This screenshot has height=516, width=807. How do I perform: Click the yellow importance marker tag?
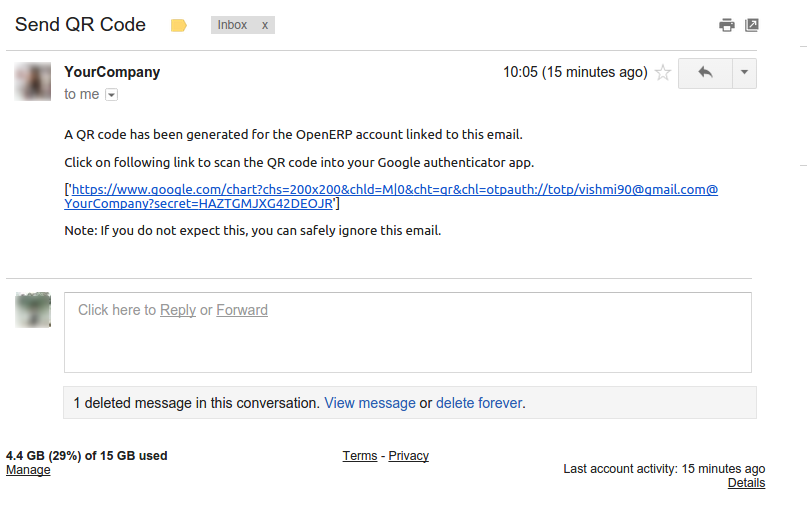[x=179, y=25]
